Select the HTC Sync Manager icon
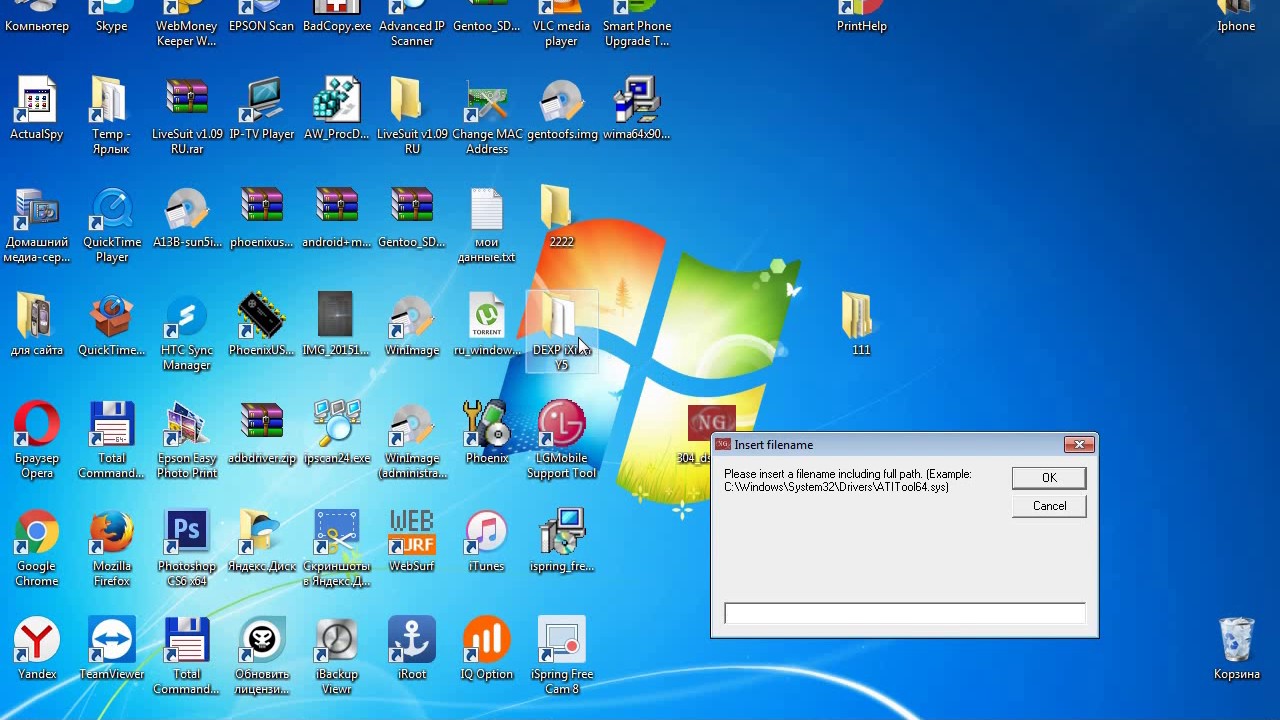1280x720 pixels. [187, 332]
